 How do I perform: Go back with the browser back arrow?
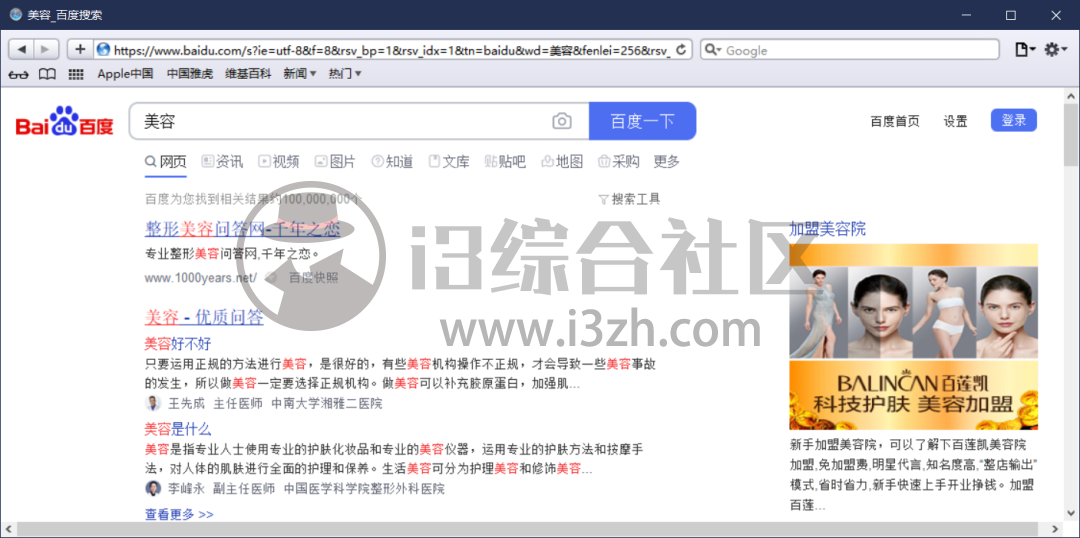[21, 49]
